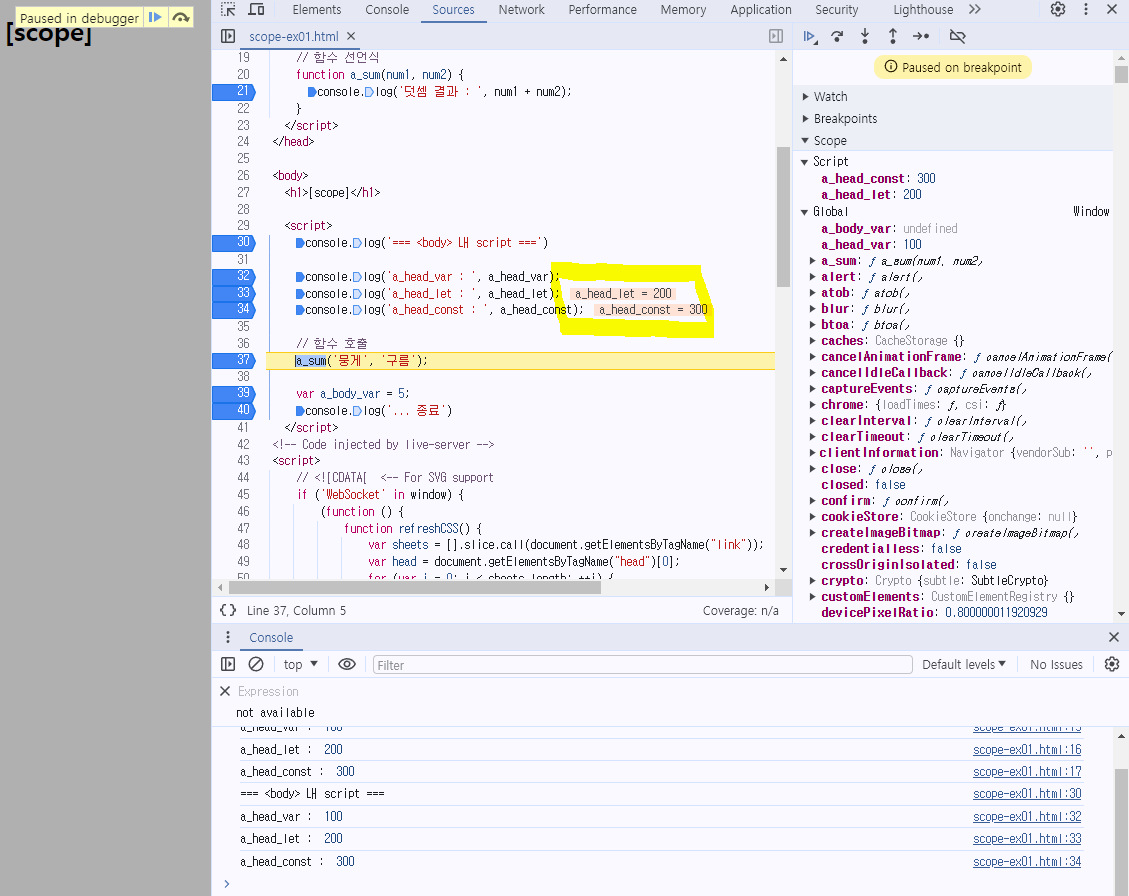Click the source editor vertical scrollbar
1129x896 pixels.
tap(783, 217)
